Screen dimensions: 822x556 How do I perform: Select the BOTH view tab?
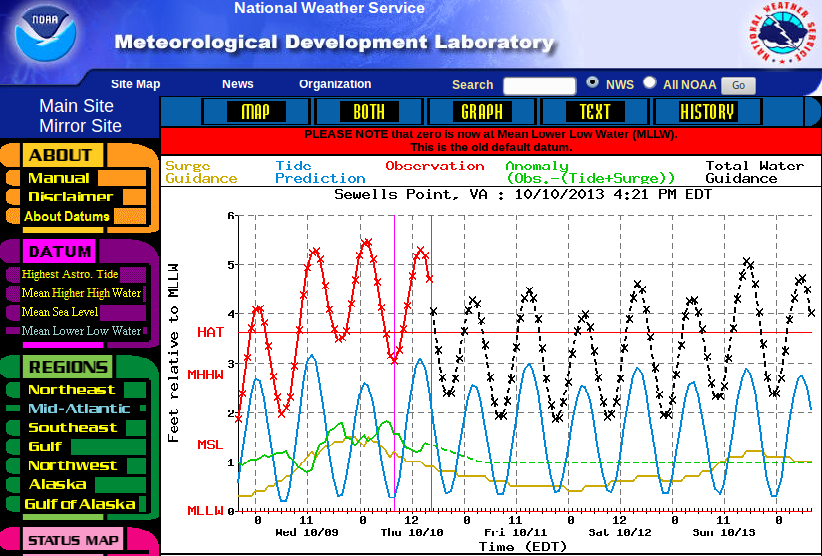pyautogui.click(x=368, y=112)
